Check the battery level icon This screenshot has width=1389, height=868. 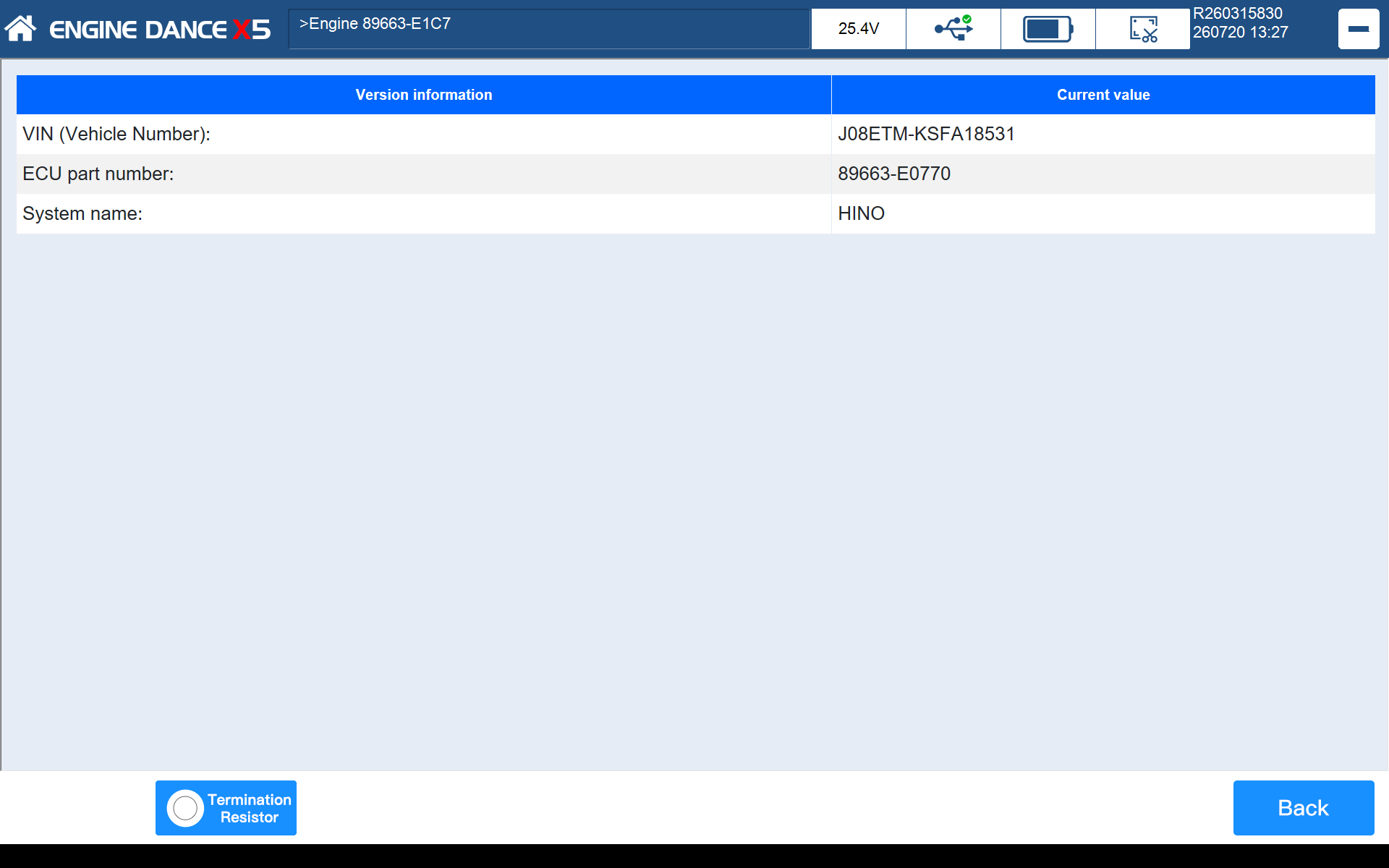tap(1048, 29)
